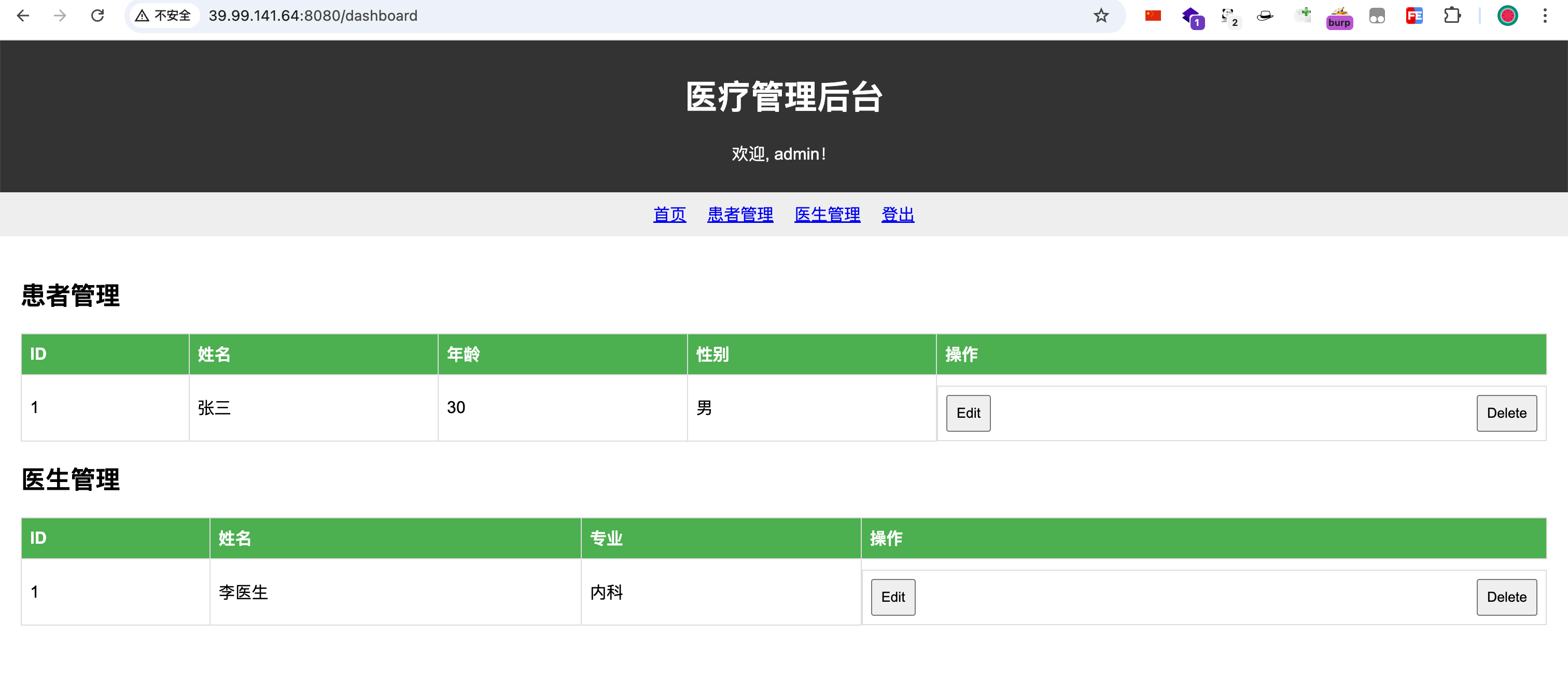Click the 登出 logout link
The width and height of the screenshot is (1568, 679).
[x=897, y=214]
